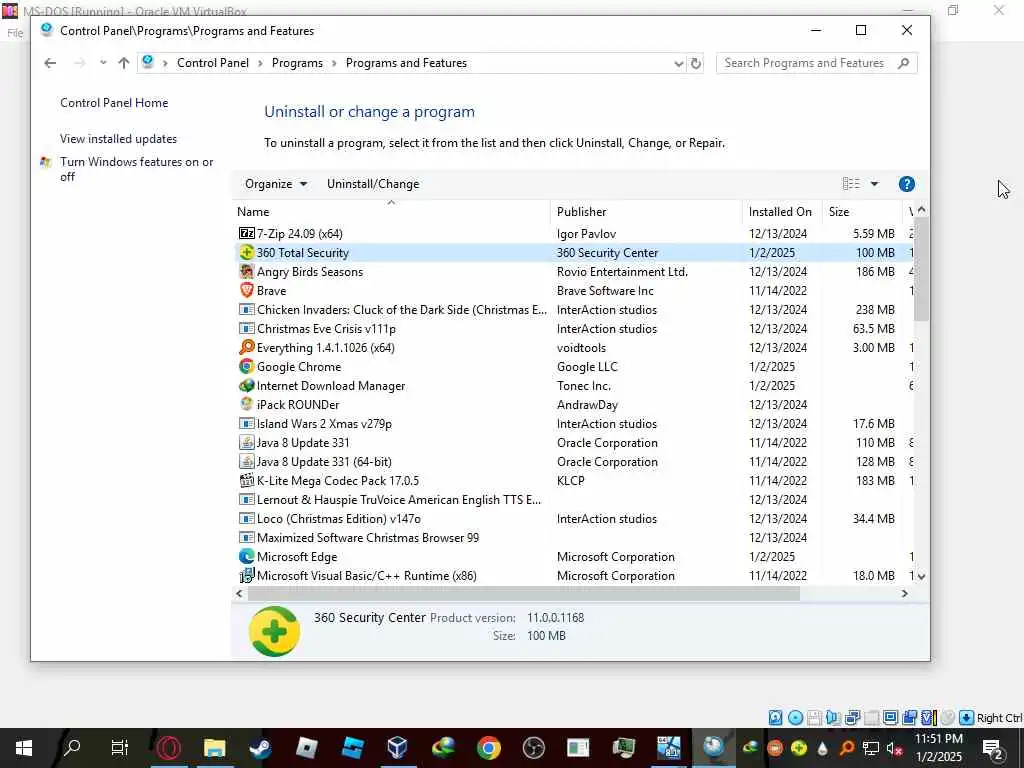The height and width of the screenshot is (768, 1024).
Task: Click the muted speaker tray icon
Action: point(893,748)
